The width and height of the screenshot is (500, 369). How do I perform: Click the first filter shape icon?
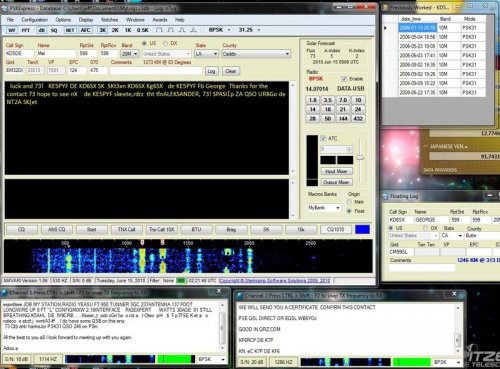tap(159, 30)
